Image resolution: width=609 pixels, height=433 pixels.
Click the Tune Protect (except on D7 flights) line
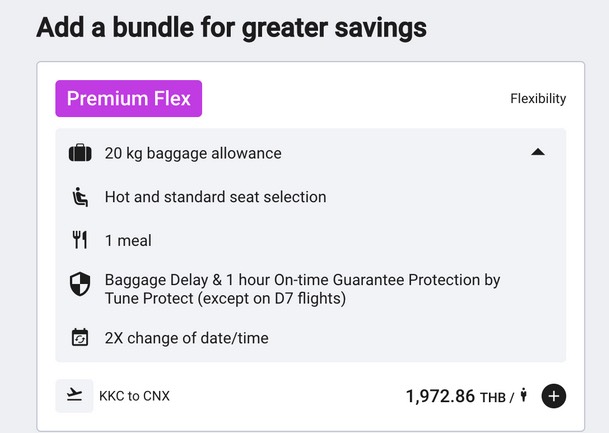pos(224,298)
